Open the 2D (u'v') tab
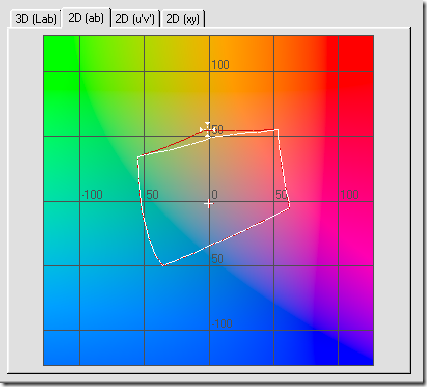The image size is (427, 387). click(135, 19)
